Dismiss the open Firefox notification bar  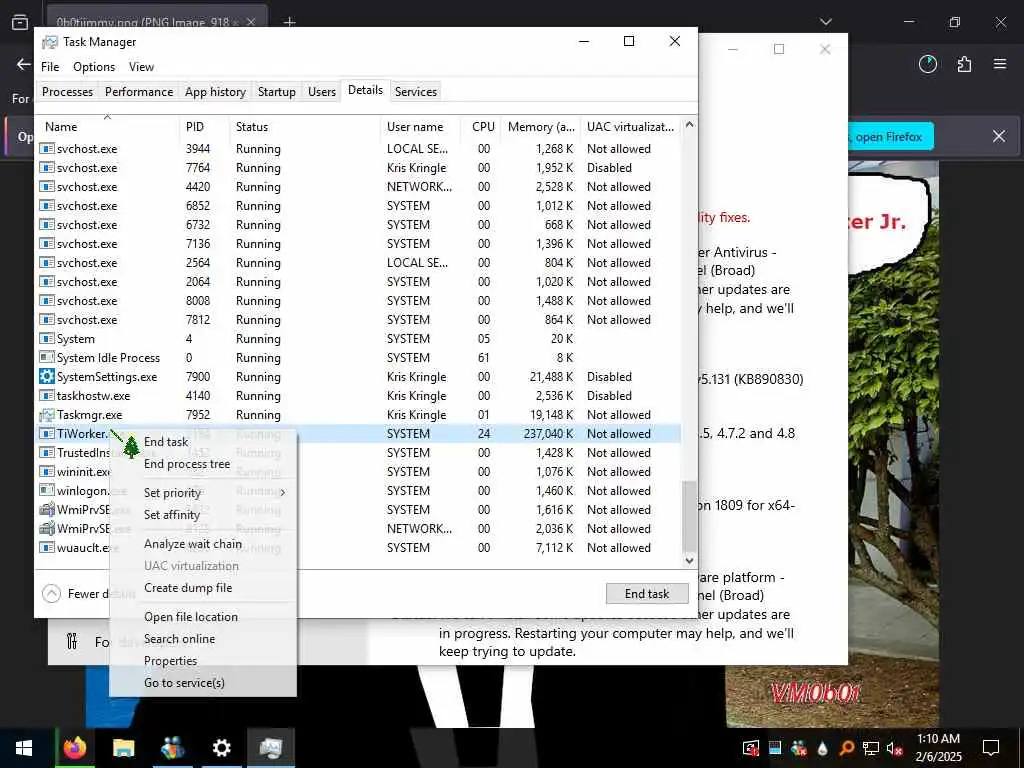999,136
